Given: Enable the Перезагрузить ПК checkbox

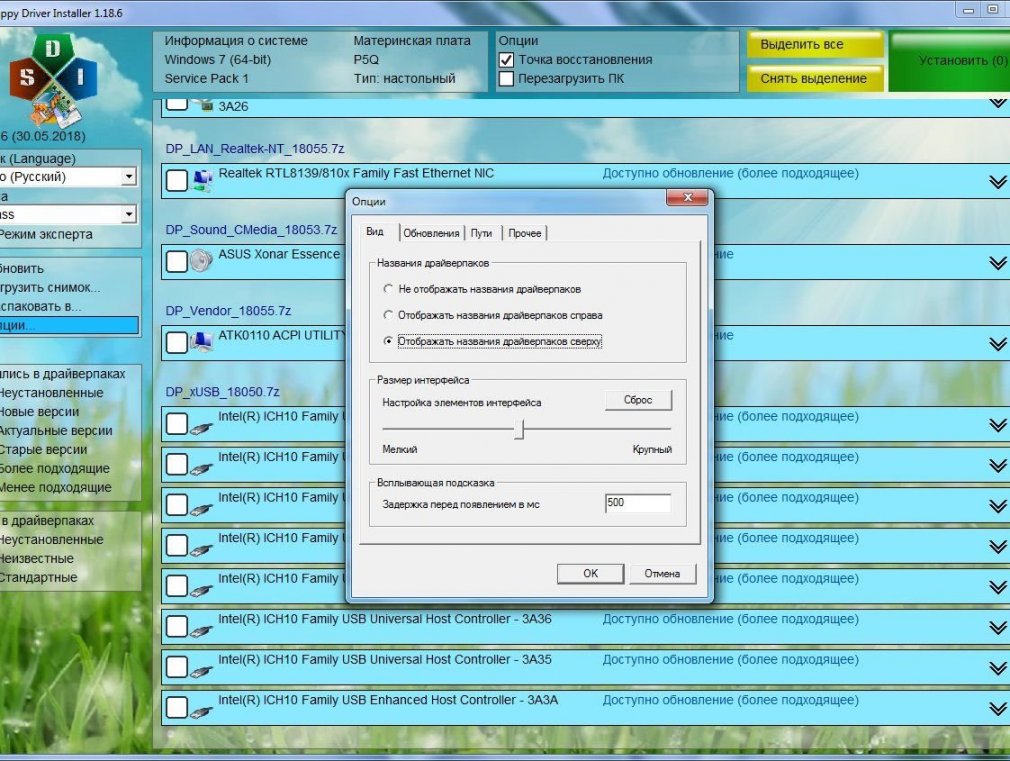Looking at the screenshot, I should [506, 79].
